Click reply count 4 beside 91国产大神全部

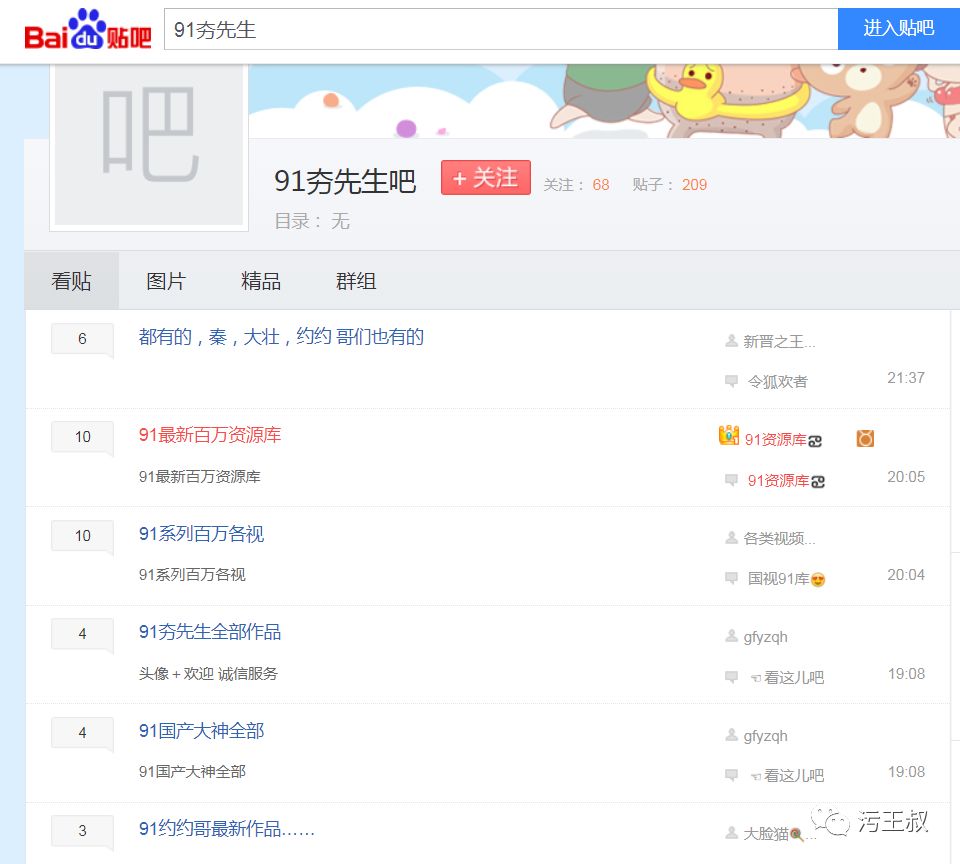click(x=82, y=732)
